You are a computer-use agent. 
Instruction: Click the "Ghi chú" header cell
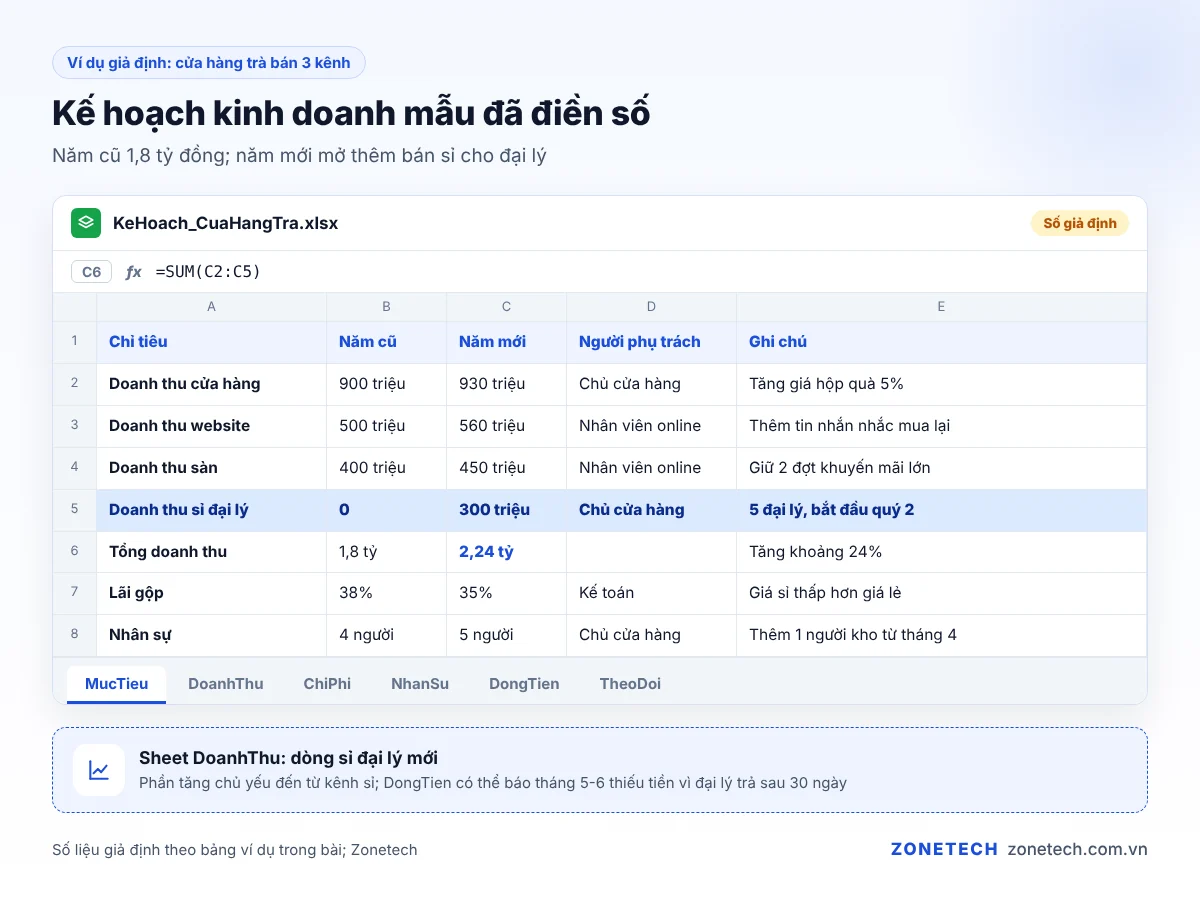click(x=941, y=342)
